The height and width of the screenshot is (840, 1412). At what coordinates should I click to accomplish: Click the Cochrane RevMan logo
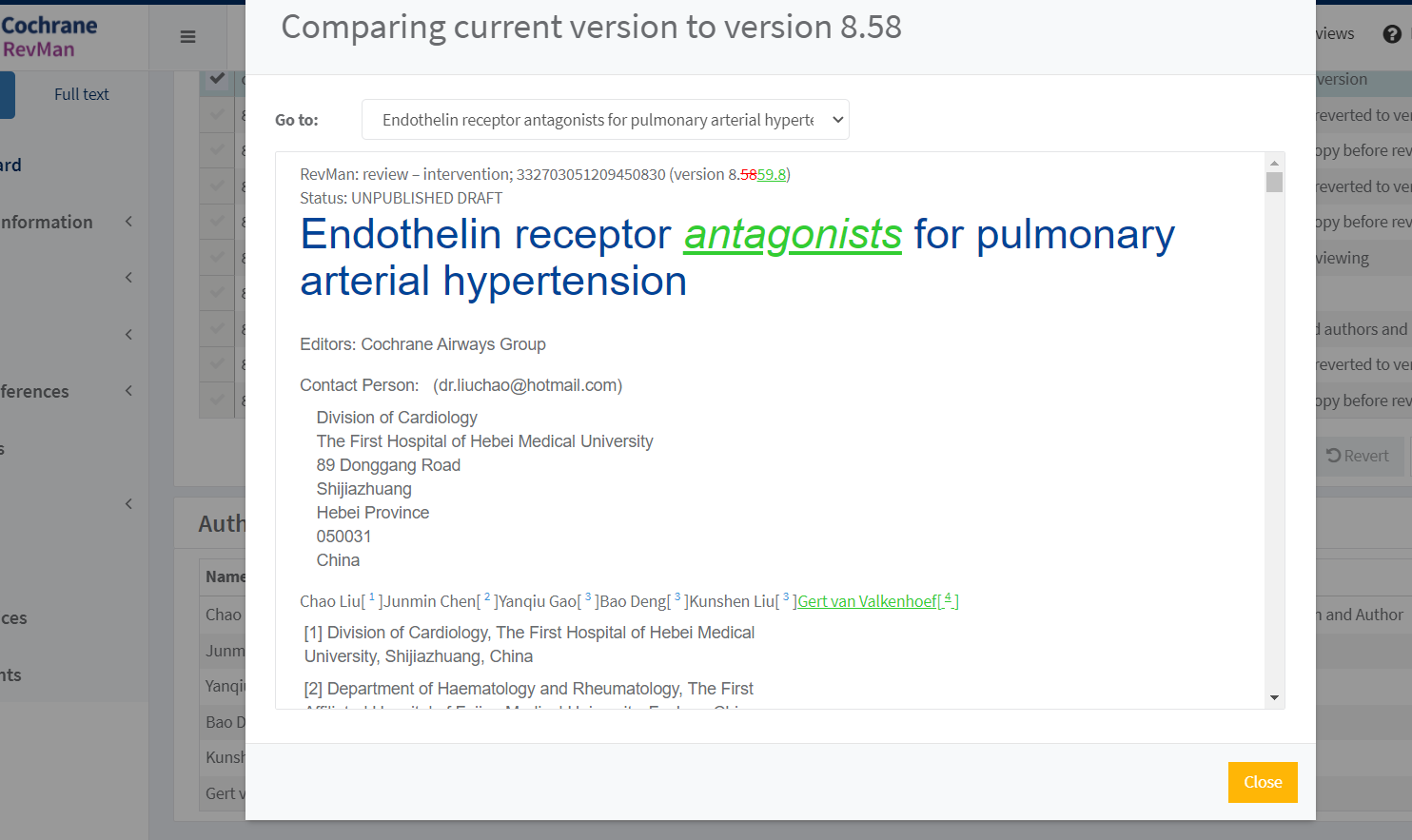[49, 36]
